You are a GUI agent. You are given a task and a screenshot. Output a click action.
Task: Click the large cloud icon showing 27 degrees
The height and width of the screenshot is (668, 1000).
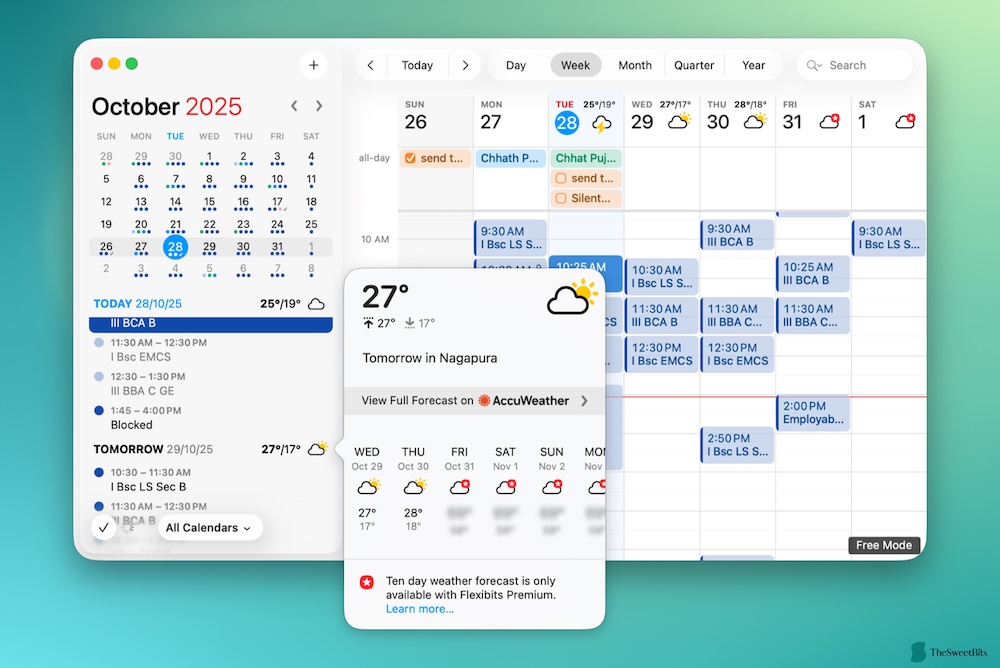point(570,297)
